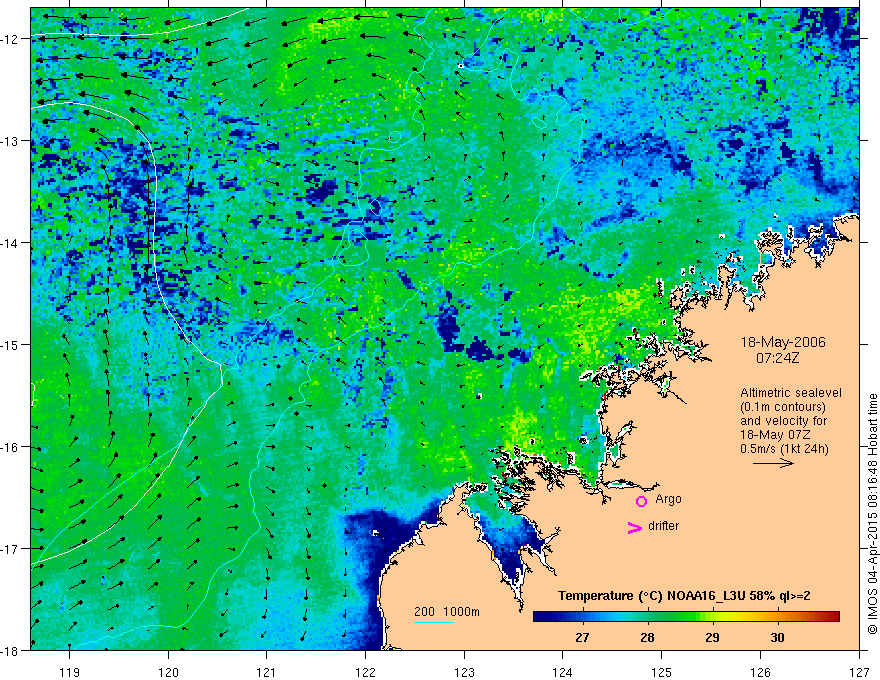Click the '200 1000m' depth legend text
The width and height of the screenshot is (880, 680).
click(x=447, y=612)
